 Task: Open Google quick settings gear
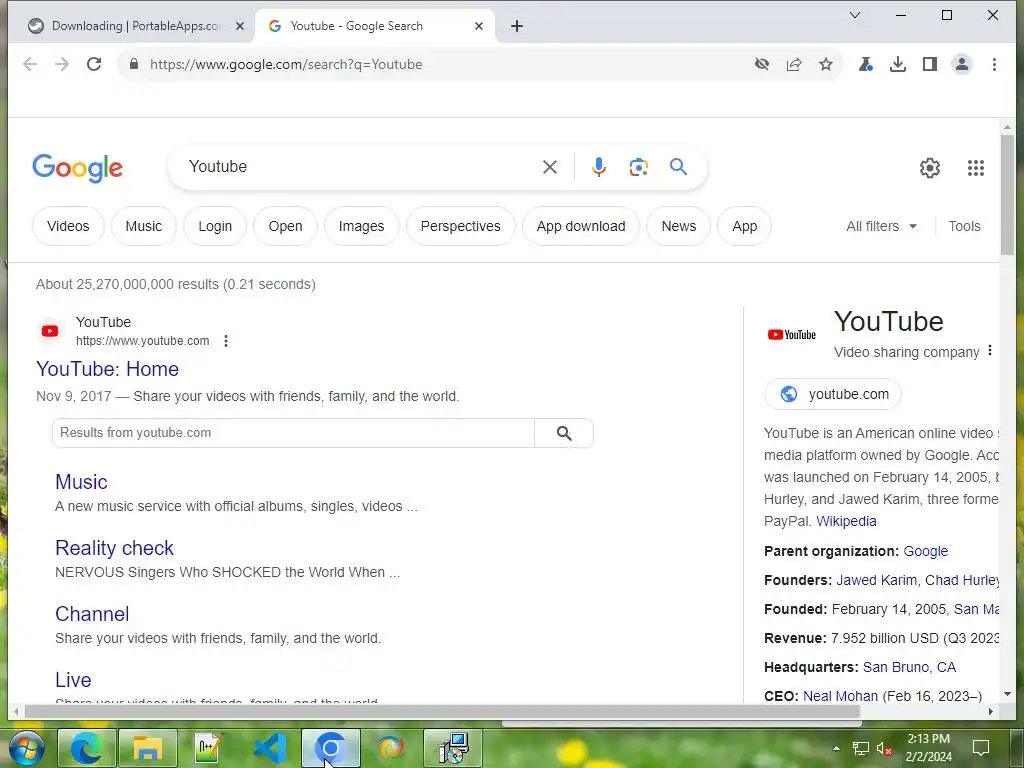pyautogui.click(x=930, y=168)
